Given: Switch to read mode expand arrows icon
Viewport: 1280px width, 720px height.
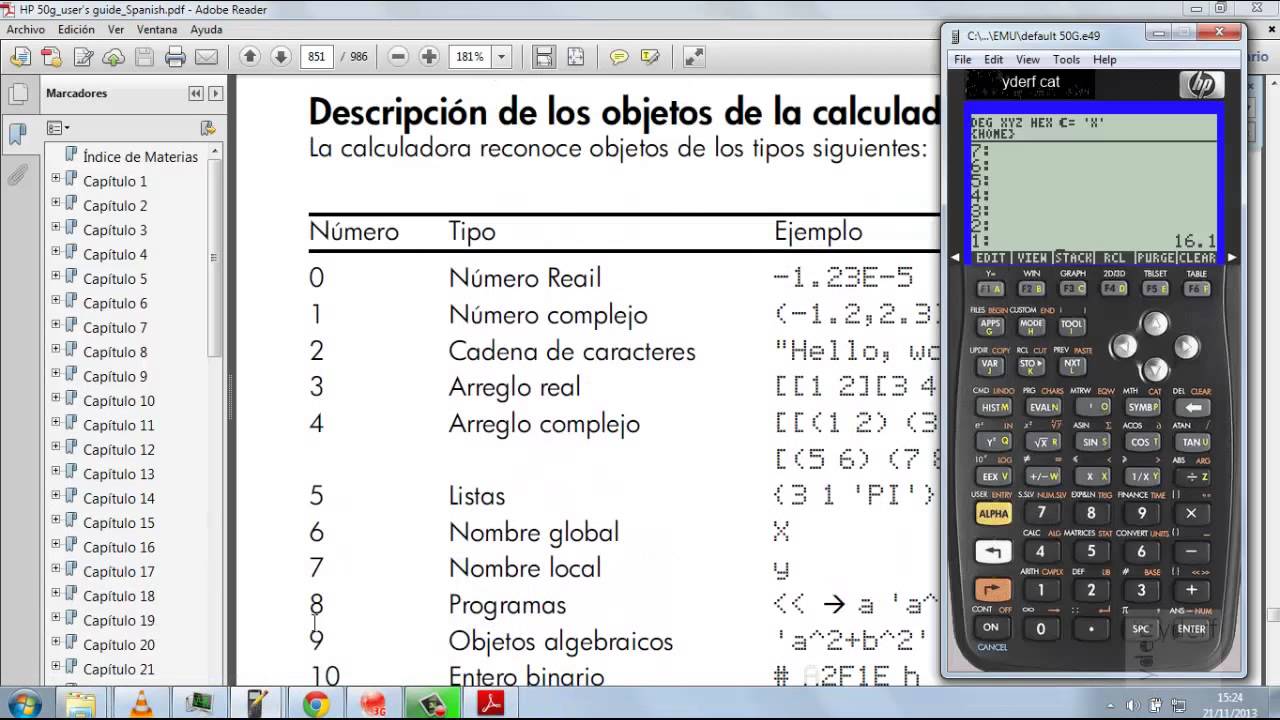Looking at the screenshot, I should (693, 57).
